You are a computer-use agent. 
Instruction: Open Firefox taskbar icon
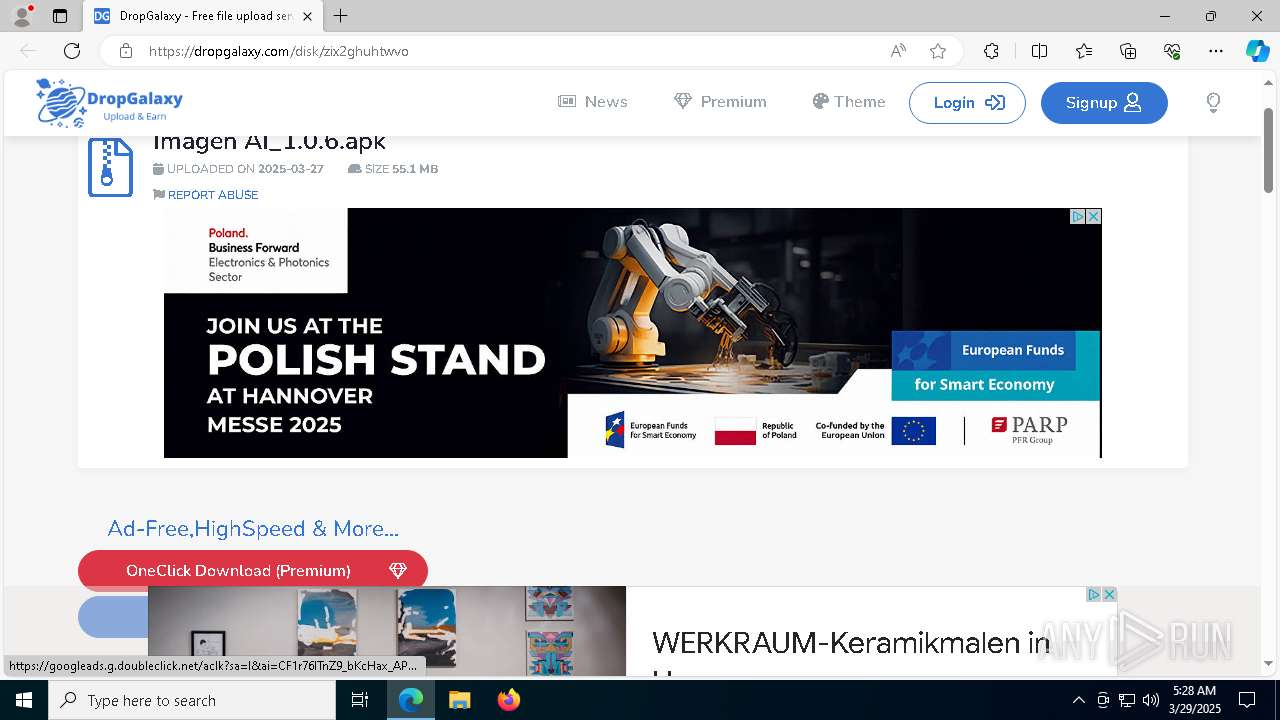point(509,700)
